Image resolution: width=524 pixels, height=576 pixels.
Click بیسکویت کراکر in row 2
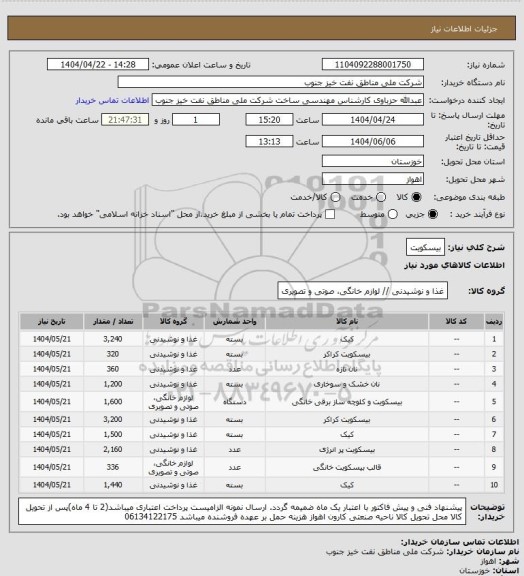tap(347, 354)
